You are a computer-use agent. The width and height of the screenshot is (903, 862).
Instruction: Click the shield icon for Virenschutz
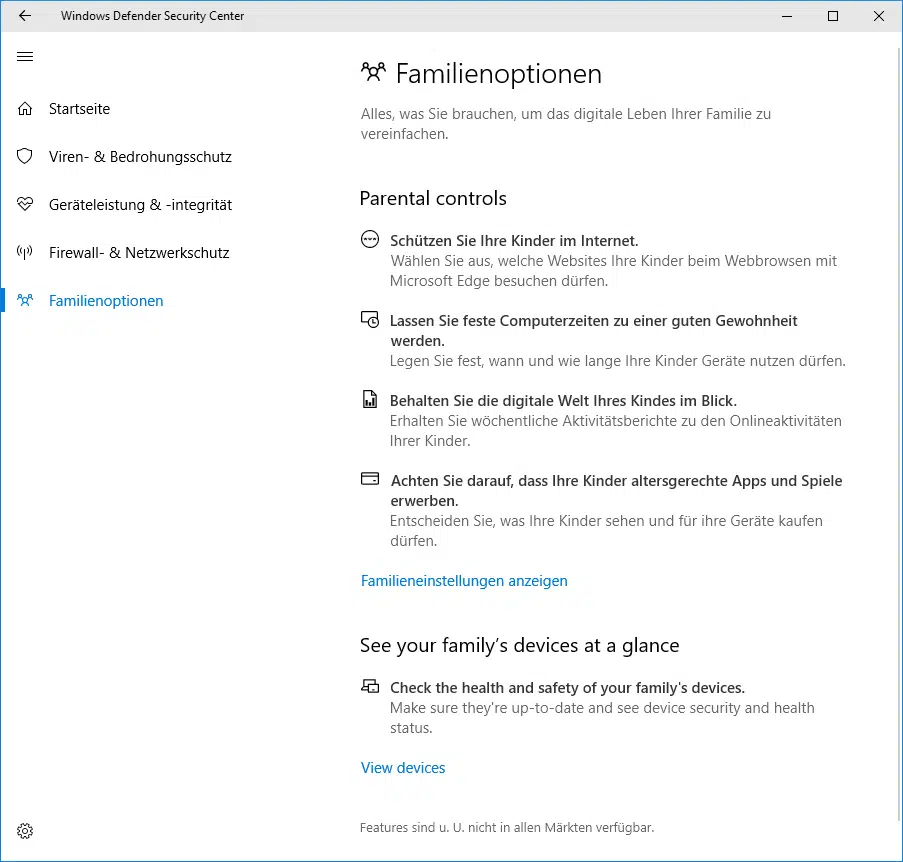pyautogui.click(x=25, y=157)
